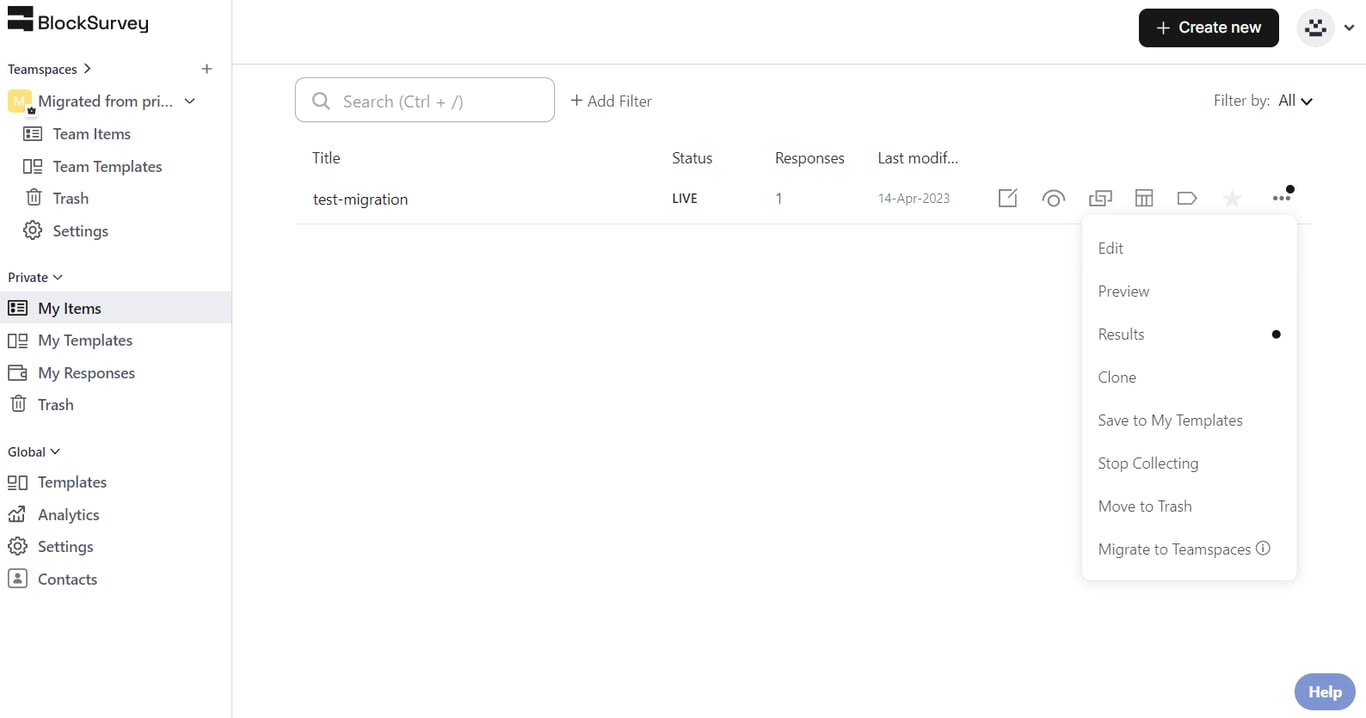Click the Team Items icon
The height and width of the screenshot is (718, 1366).
pos(33,134)
